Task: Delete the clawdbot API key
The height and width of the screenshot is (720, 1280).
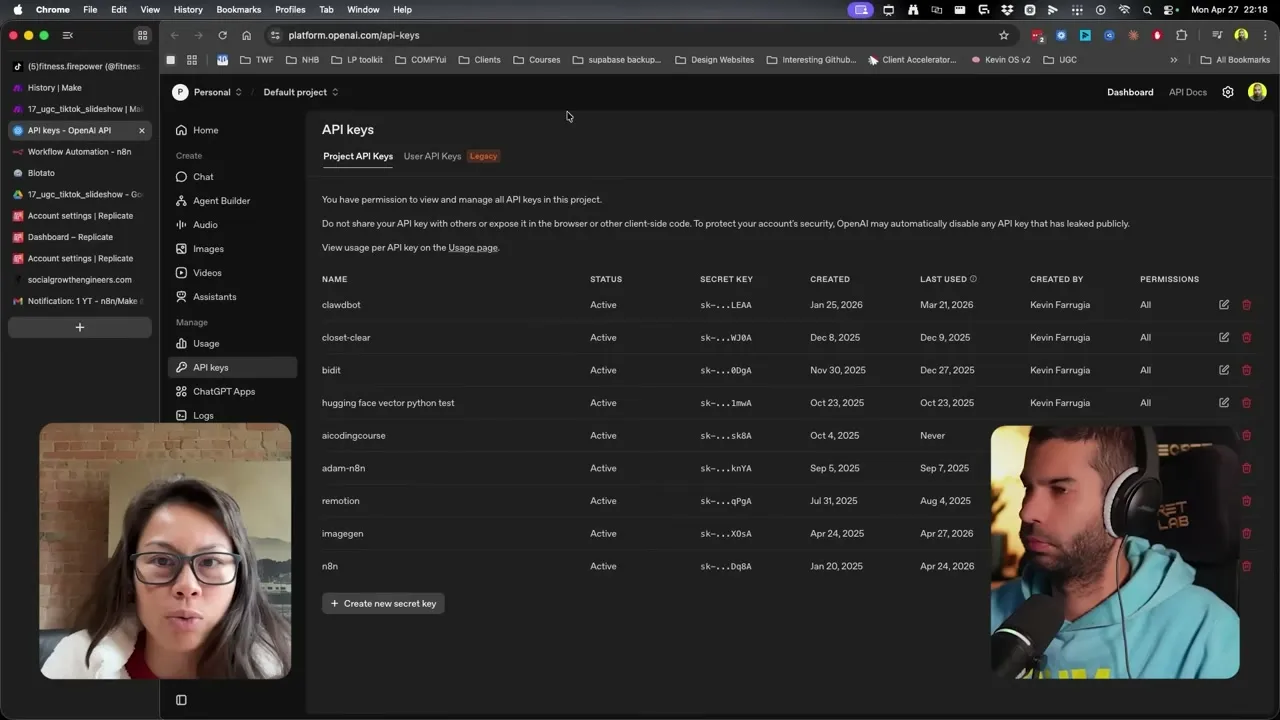Action: (x=1246, y=305)
